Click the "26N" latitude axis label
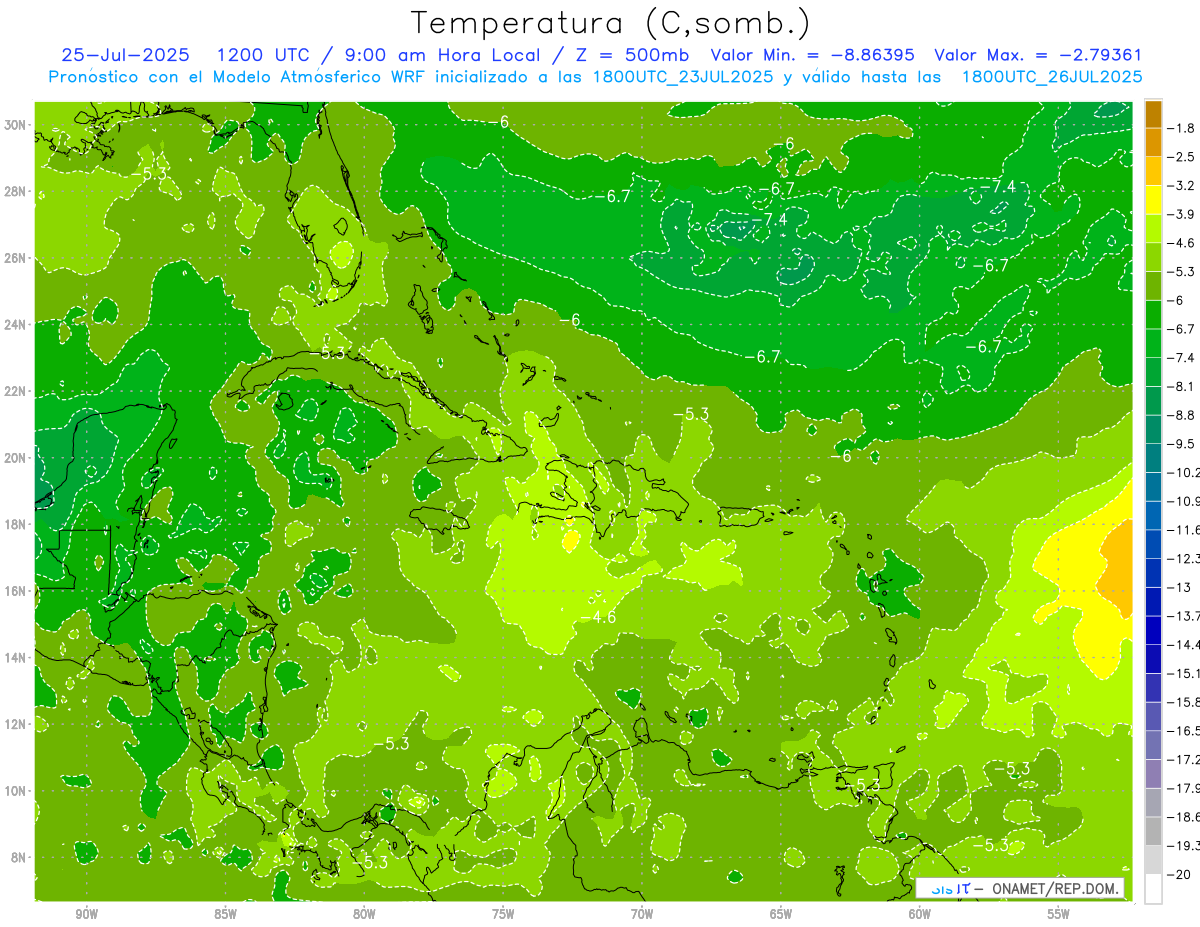 [x=15, y=258]
